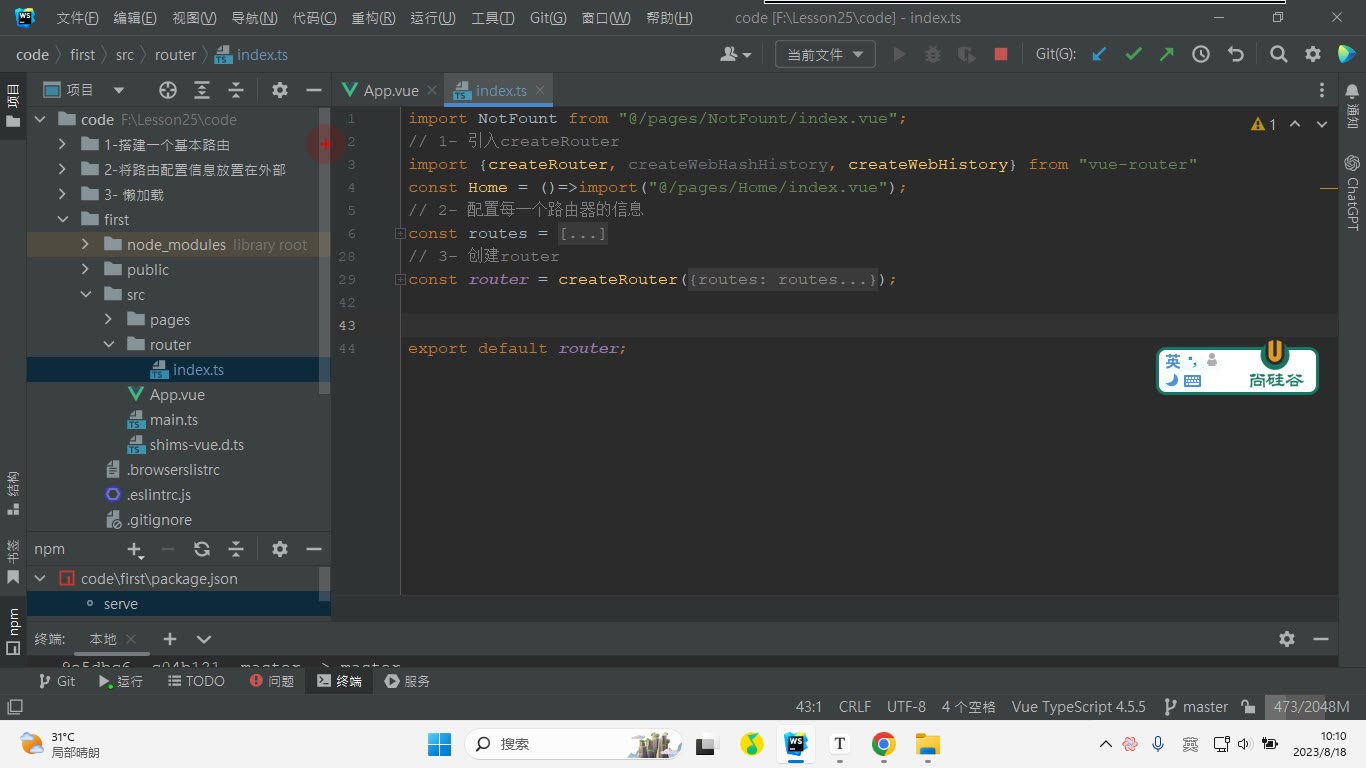Reload npm scripts with refresh icon
The height and width of the screenshot is (768, 1366).
pyautogui.click(x=202, y=549)
